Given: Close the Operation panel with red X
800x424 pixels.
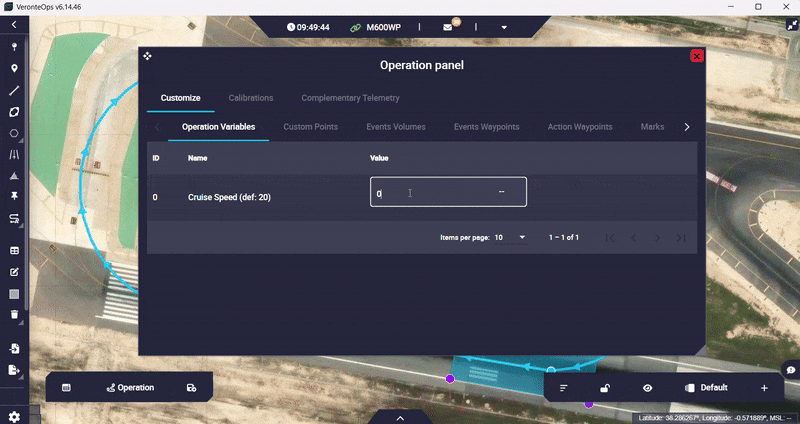Looking at the screenshot, I should click(697, 56).
